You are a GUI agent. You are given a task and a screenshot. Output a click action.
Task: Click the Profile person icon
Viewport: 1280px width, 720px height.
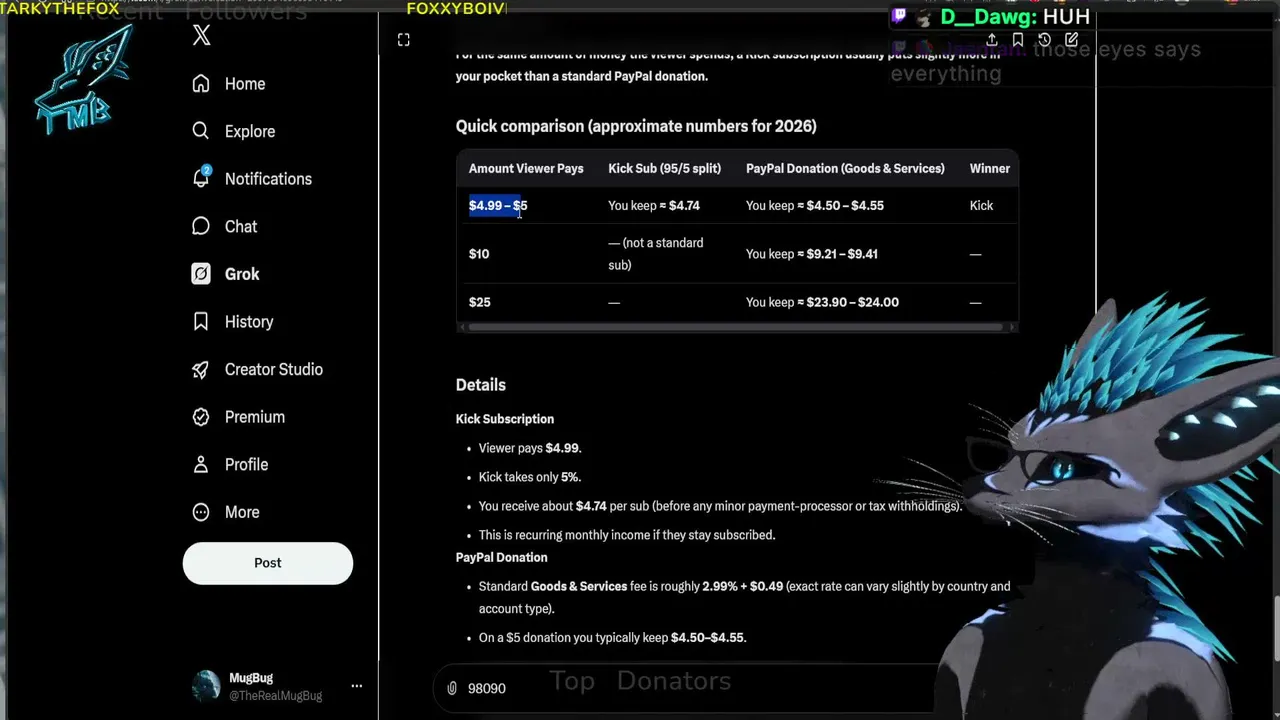coord(201,464)
